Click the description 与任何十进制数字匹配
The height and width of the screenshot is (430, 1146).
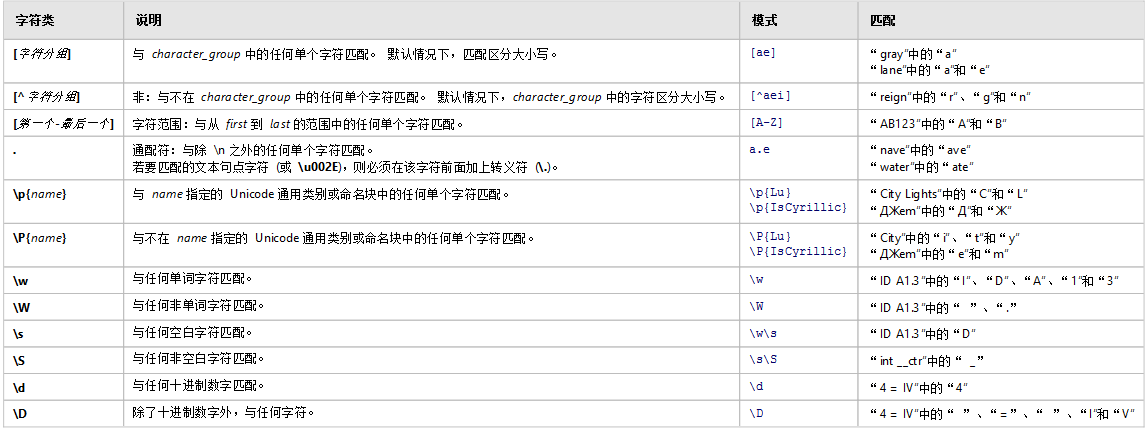(199, 385)
